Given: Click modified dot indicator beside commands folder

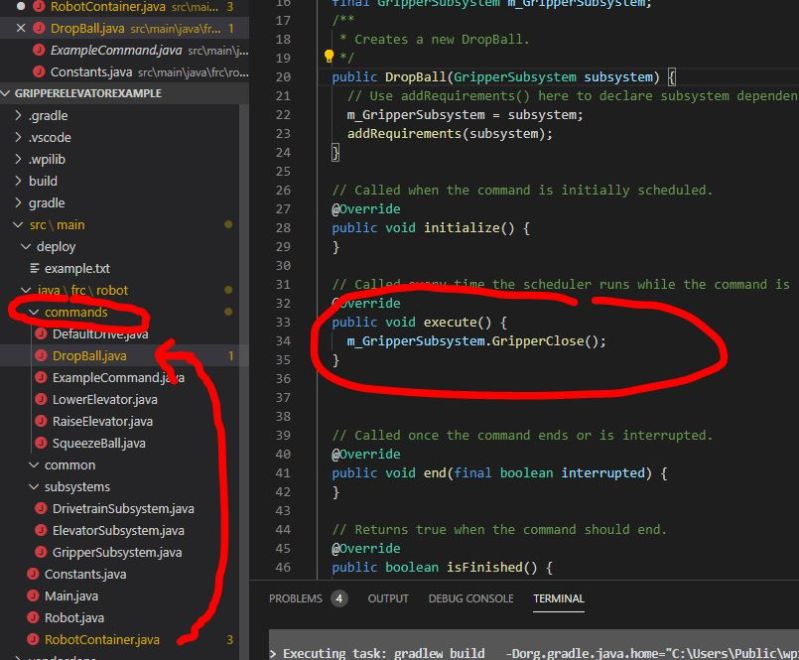Looking at the screenshot, I should 228,311.
